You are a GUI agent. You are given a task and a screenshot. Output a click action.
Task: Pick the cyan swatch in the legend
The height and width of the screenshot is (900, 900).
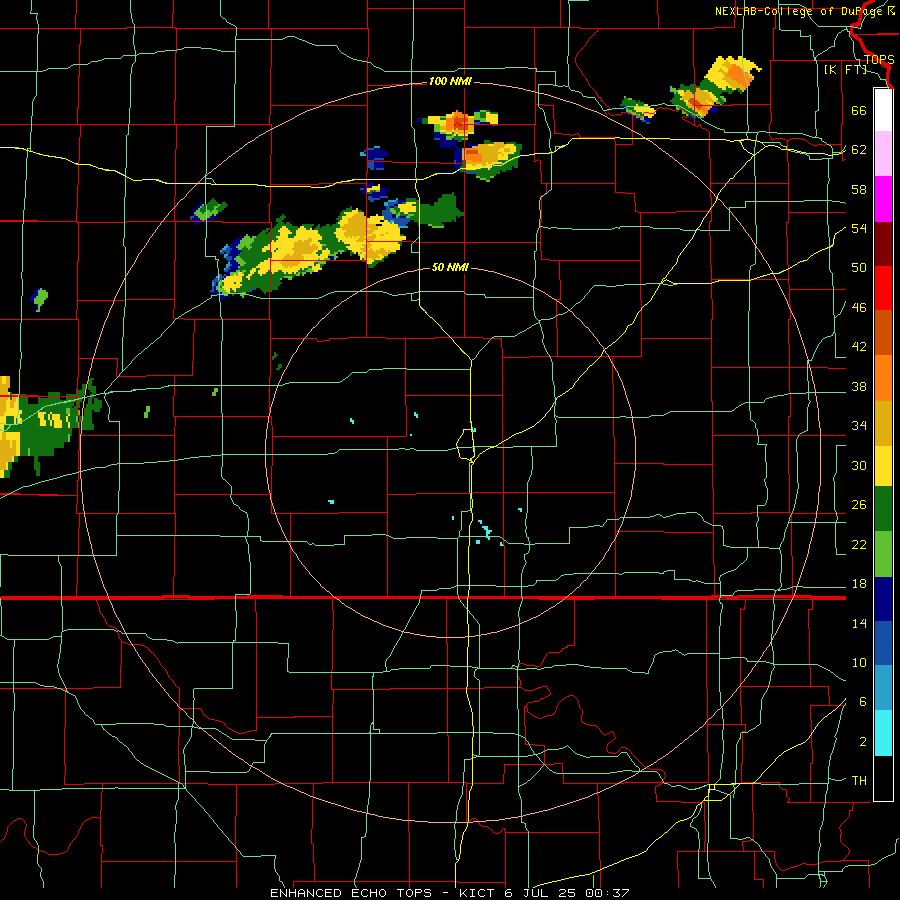pos(883,733)
